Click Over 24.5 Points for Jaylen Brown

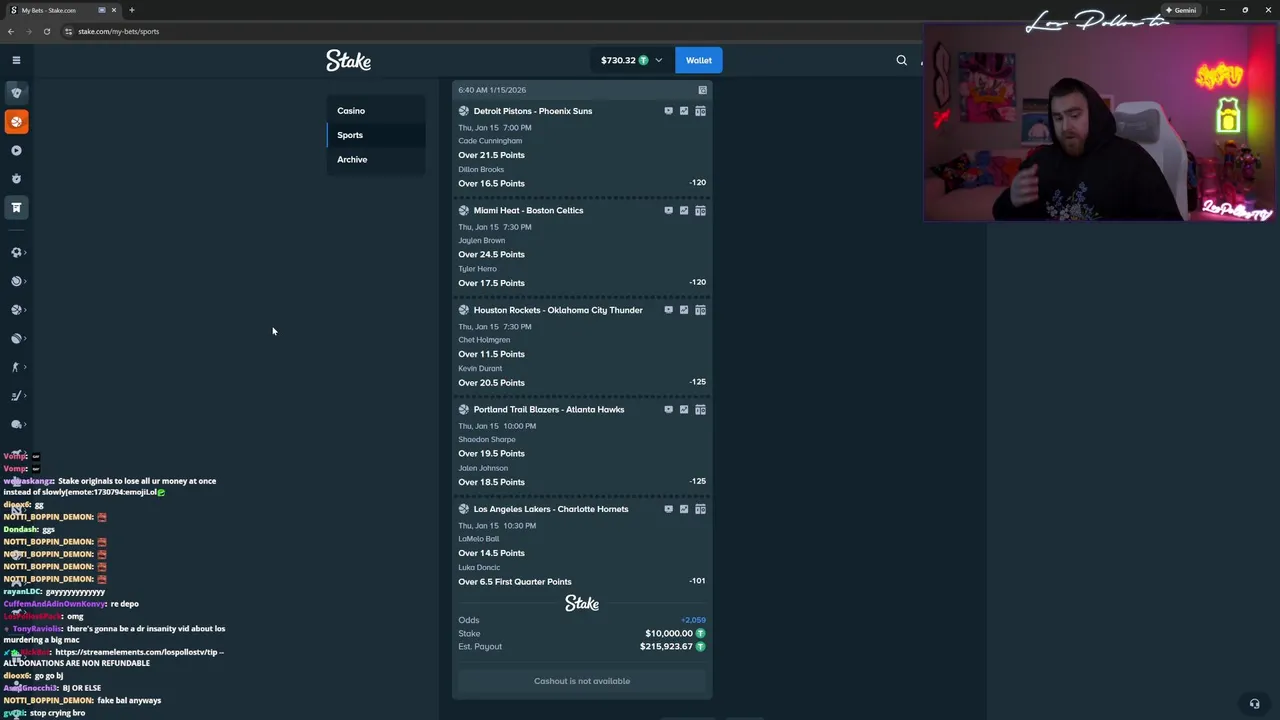491,254
